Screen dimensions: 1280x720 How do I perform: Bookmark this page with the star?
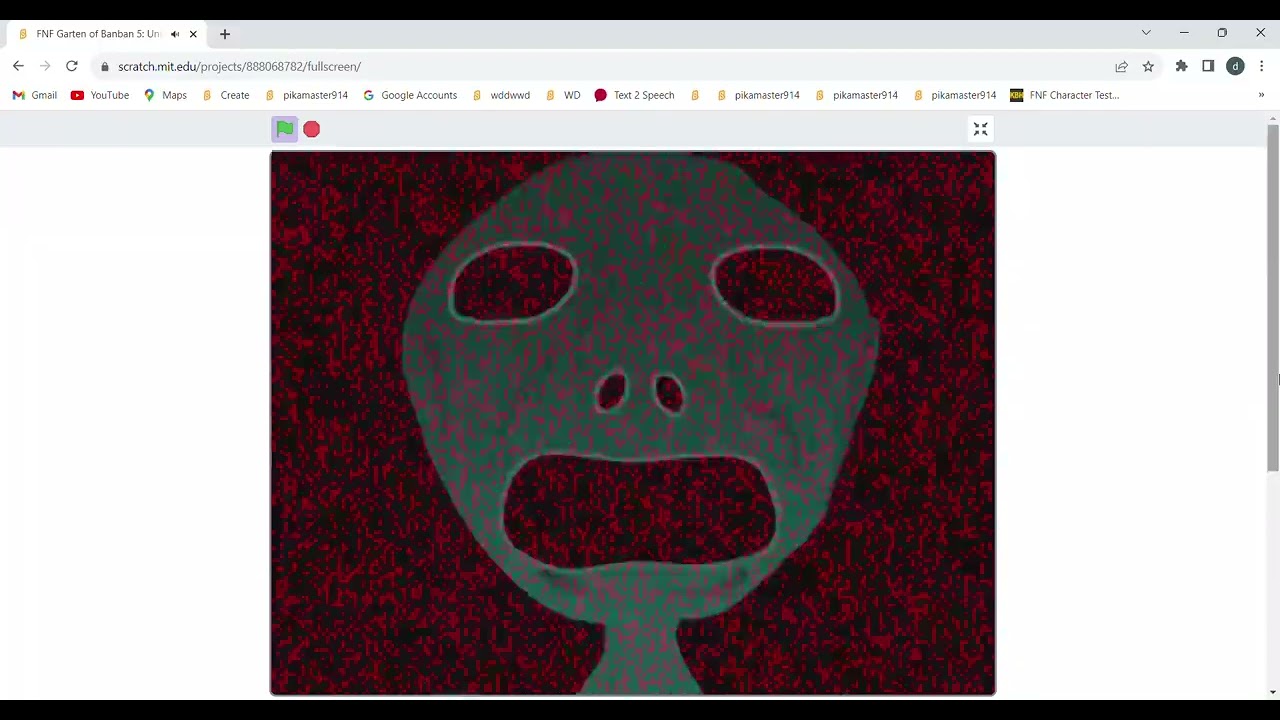(1148, 66)
